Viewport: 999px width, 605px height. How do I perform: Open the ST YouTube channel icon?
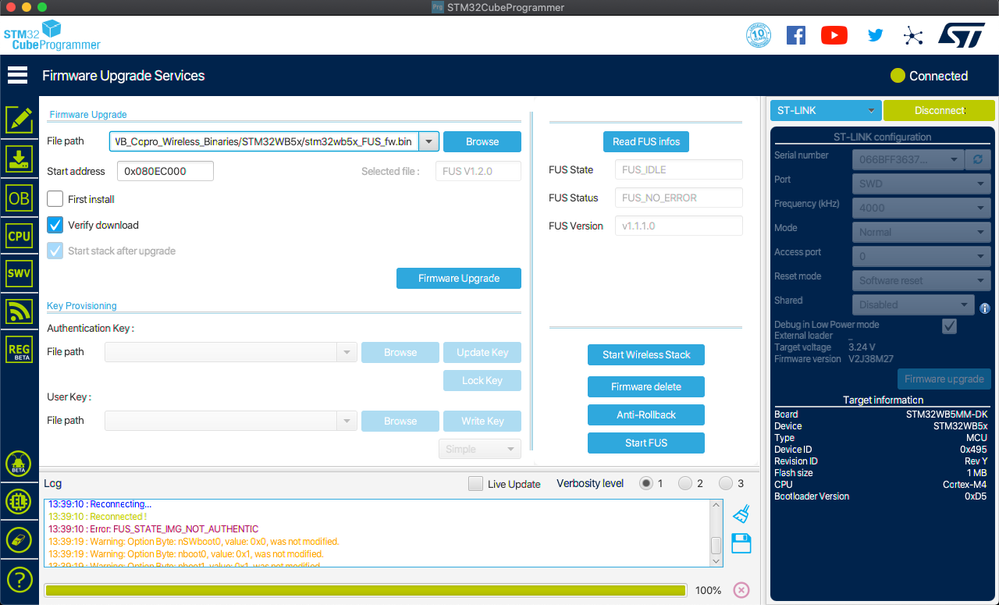coord(834,35)
